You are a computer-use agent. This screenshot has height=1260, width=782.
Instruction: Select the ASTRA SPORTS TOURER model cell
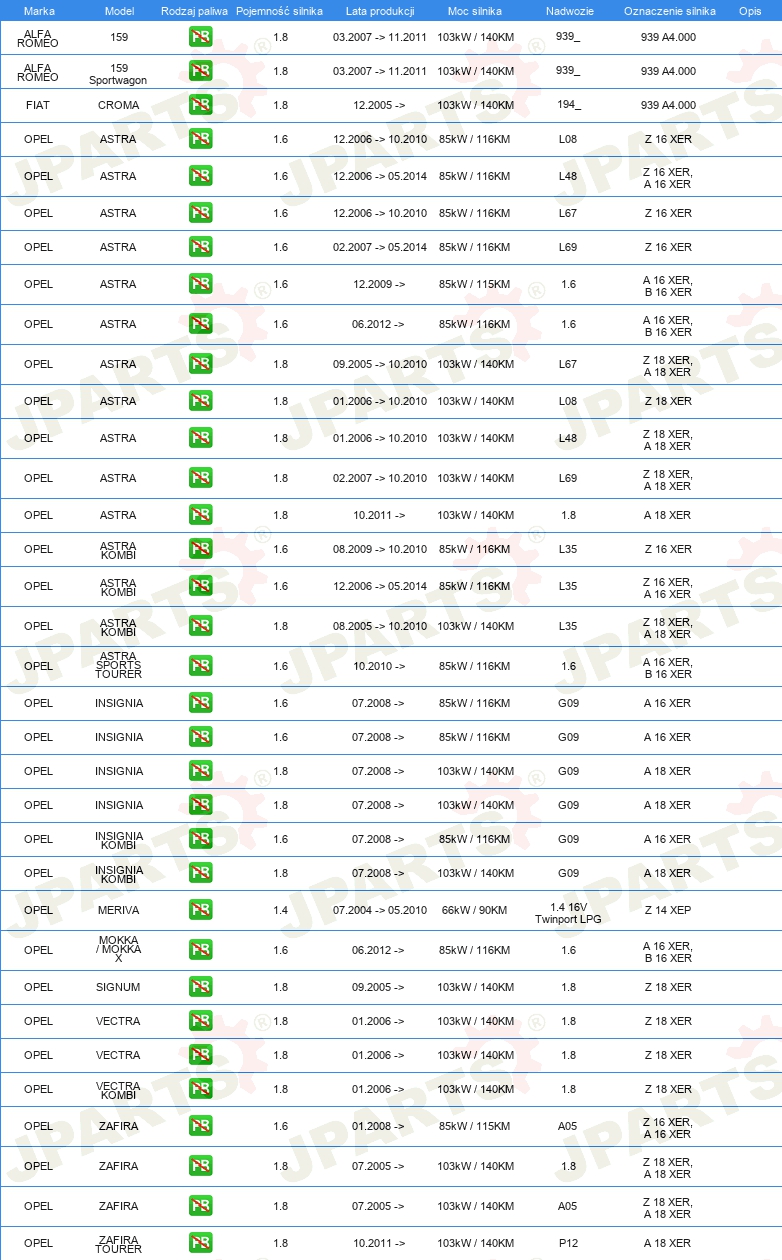[x=119, y=665]
